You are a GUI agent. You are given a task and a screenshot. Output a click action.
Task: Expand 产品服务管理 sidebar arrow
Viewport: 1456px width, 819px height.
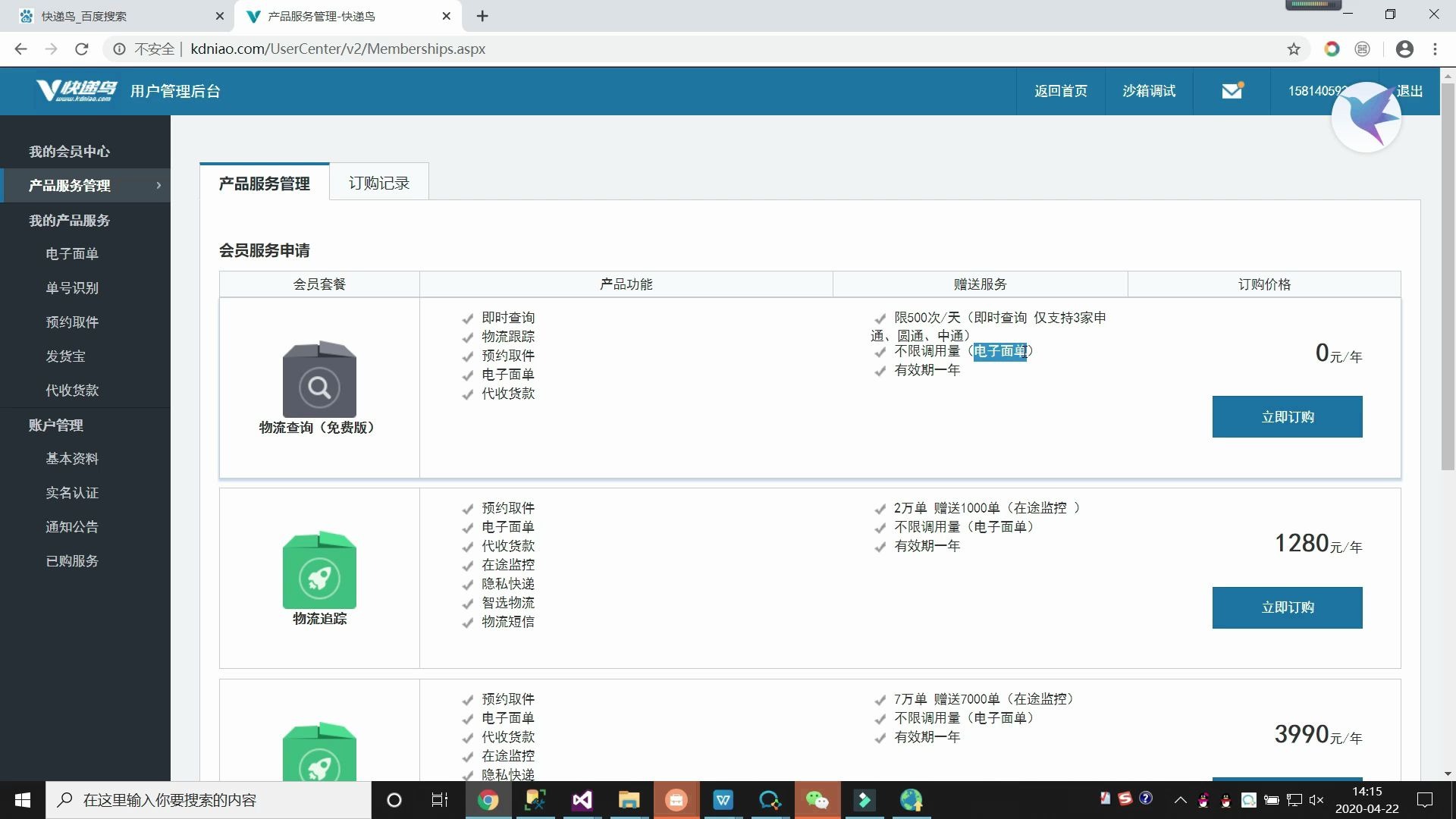click(158, 185)
